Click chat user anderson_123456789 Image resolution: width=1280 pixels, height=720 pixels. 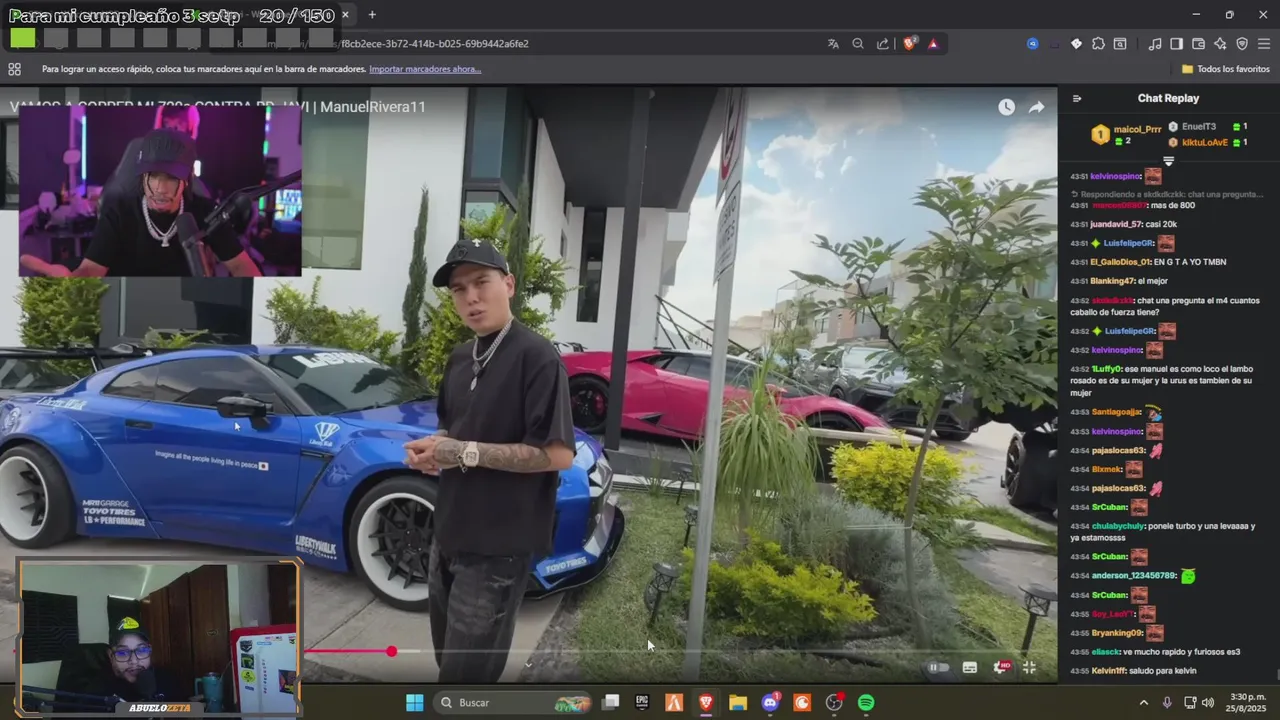coord(1134,576)
